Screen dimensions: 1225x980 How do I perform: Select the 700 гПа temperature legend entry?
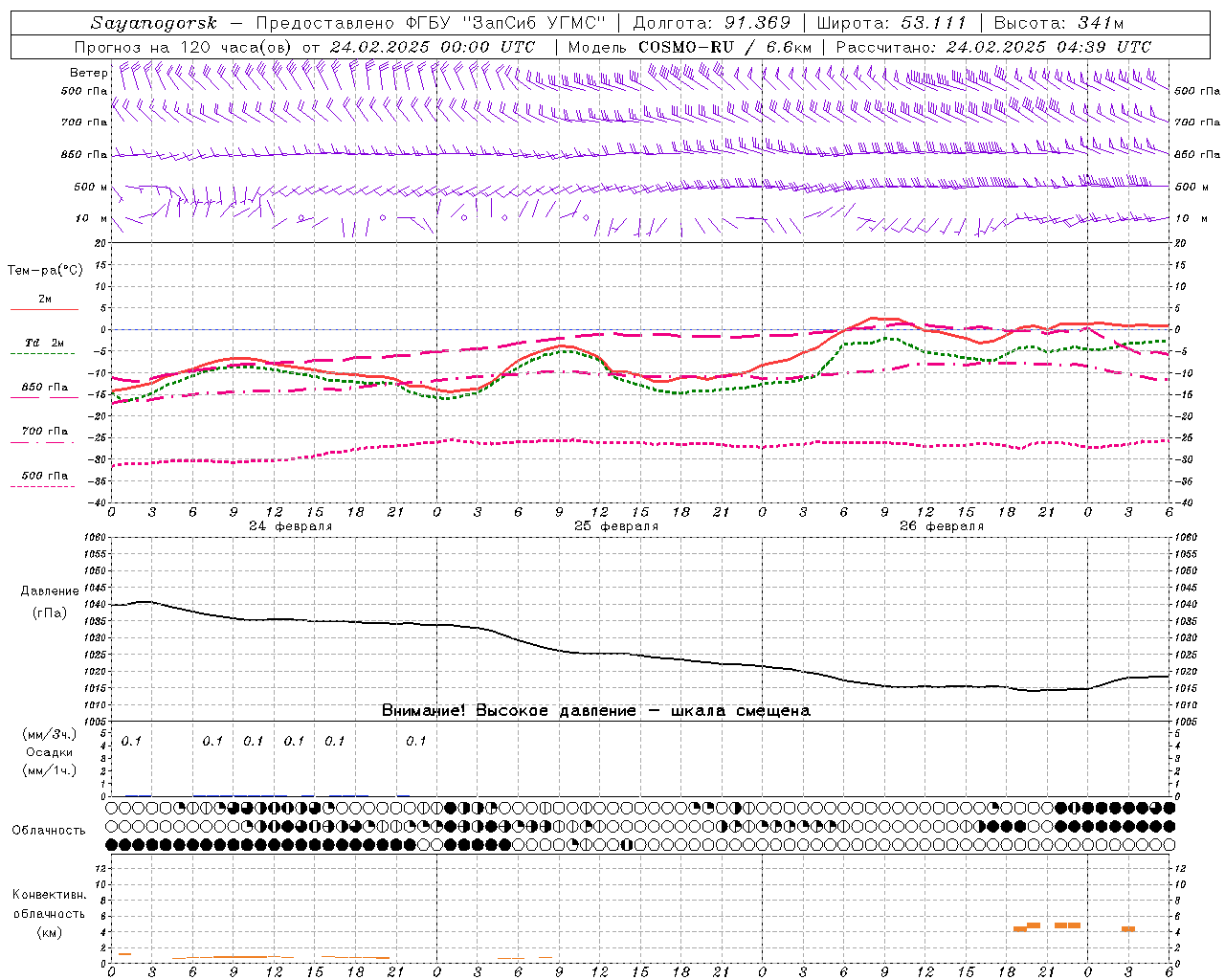pos(44,433)
